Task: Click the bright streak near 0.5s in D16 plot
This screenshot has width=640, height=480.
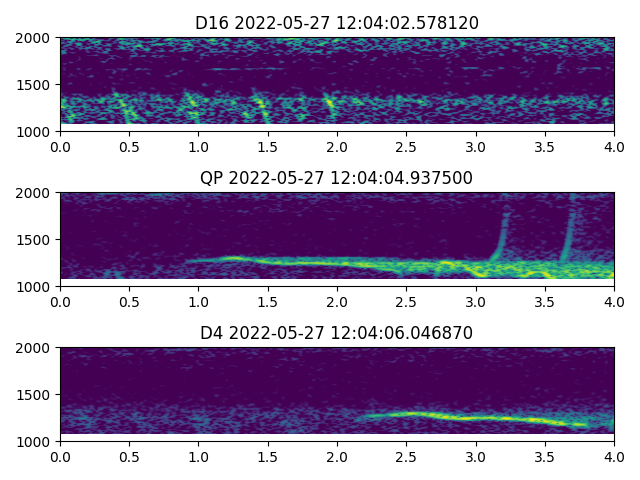Action: point(122,104)
